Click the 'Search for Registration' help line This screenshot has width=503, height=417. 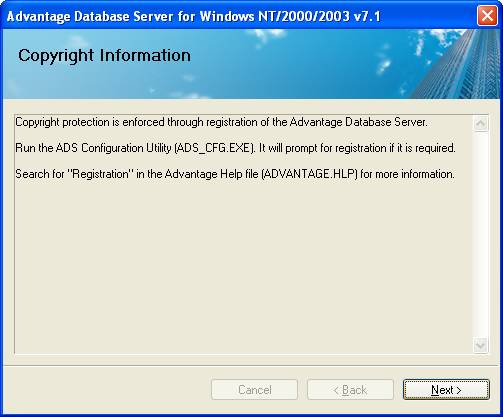coord(235,174)
